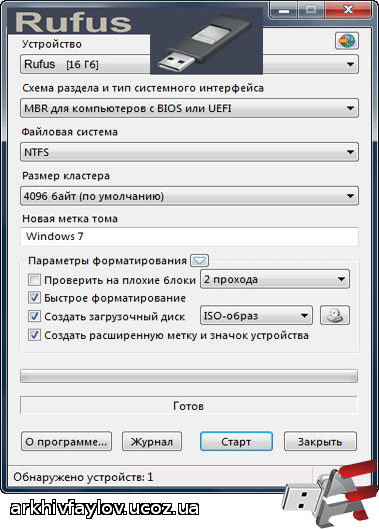Click the Готов status field

[189, 406]
